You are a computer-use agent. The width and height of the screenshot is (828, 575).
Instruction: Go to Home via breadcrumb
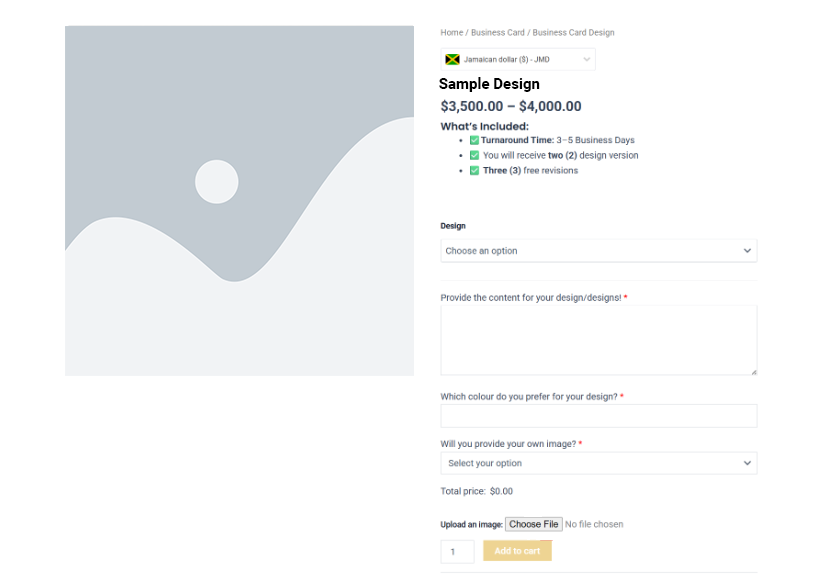coord(451,33)
